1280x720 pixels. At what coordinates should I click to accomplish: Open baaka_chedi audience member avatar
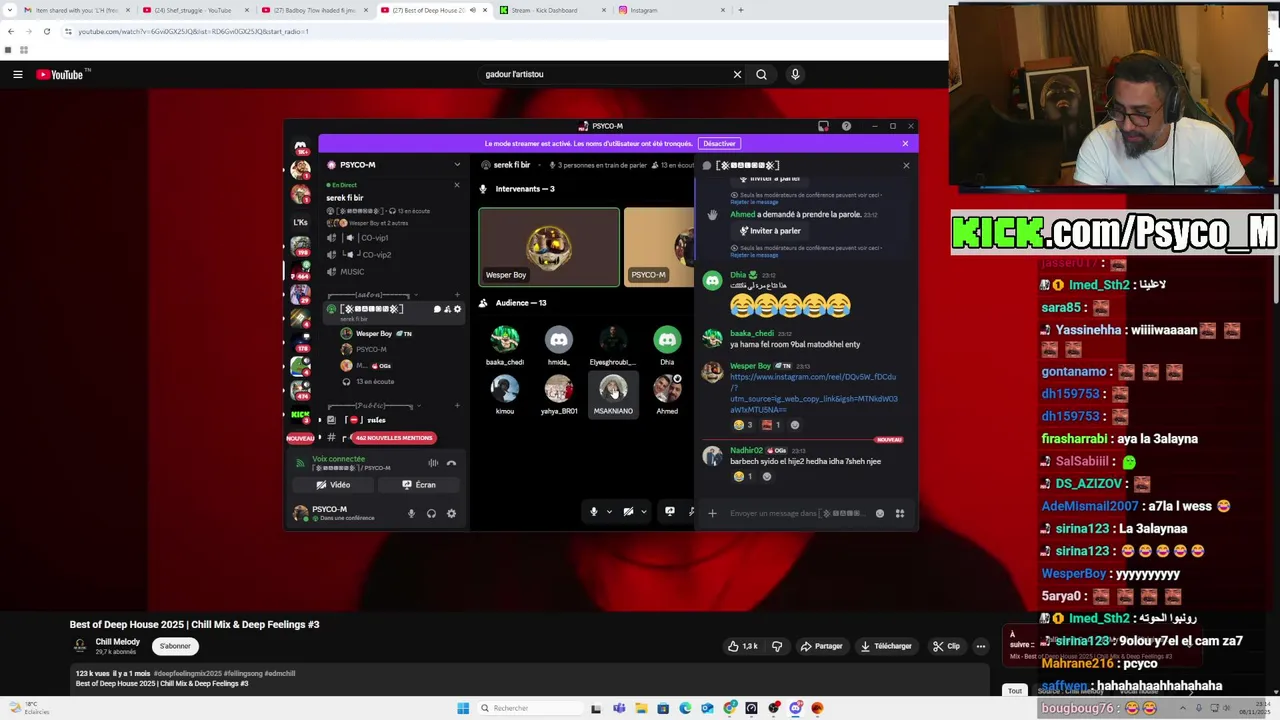click(x=505, y=340)
